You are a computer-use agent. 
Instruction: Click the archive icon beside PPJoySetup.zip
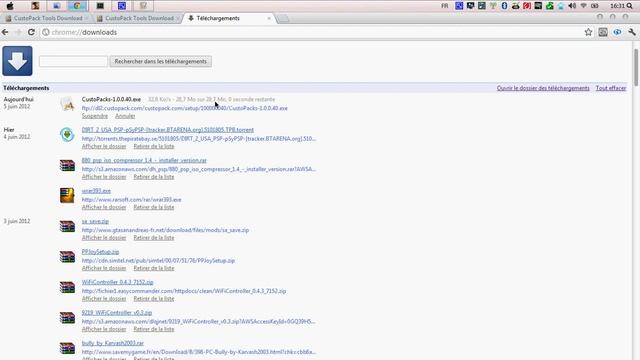click(67, 257)
